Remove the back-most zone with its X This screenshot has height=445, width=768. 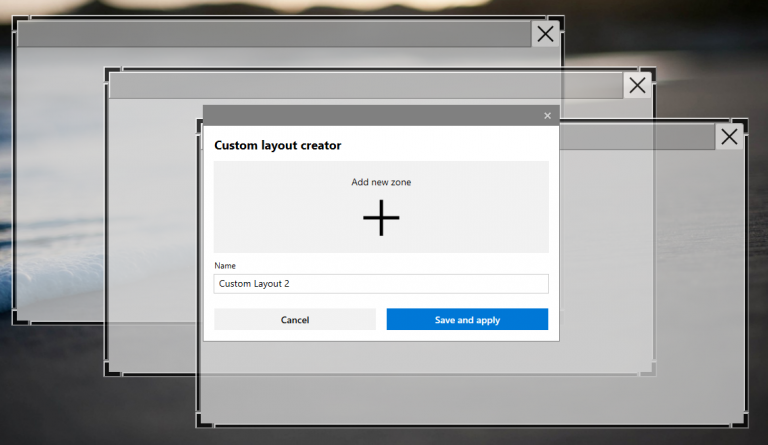coord(545,34)
